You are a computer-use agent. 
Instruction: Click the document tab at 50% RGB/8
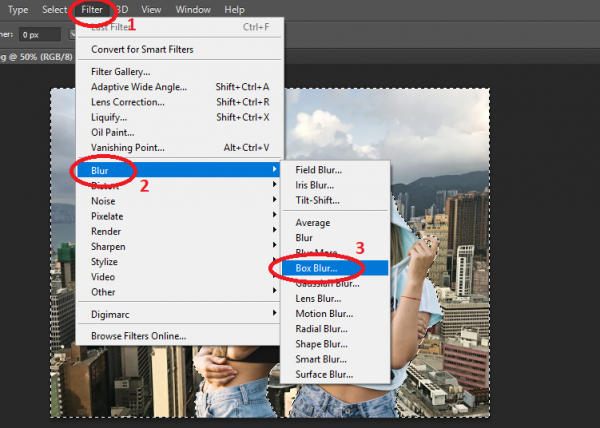[37, 57]
